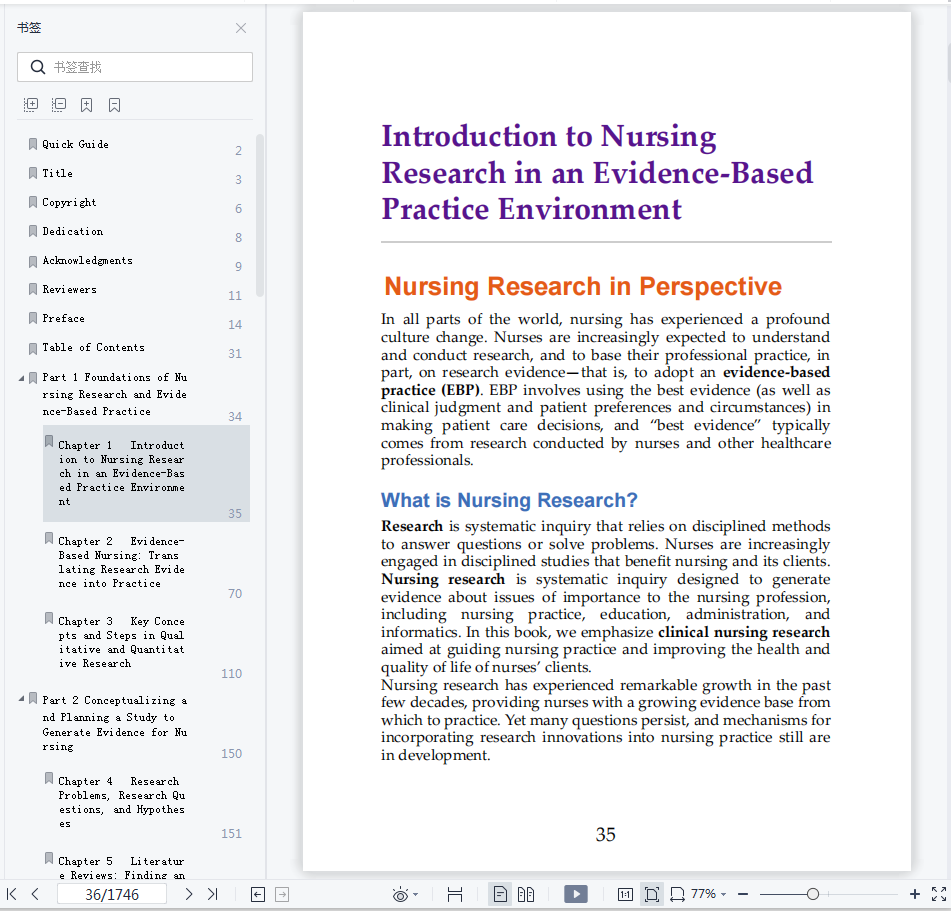
Task: Click the delete bookmark icon
Action: (x=115, y=105)
